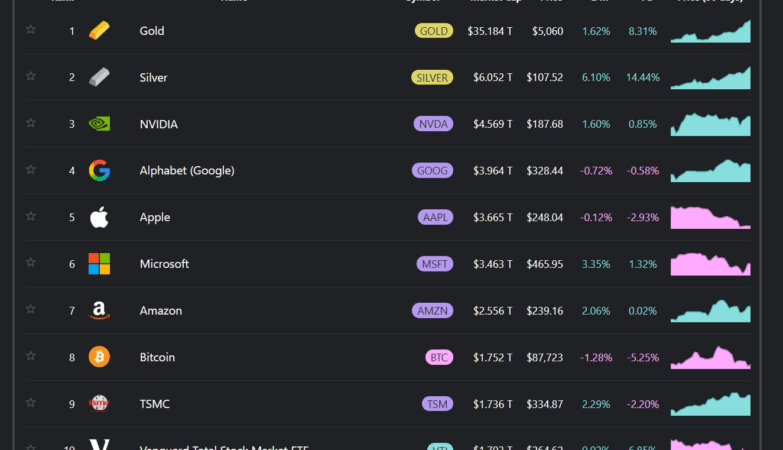Add Microsoft to favorites with star
The height and width of the screenshot is (450, 783).
coord(31,263)
